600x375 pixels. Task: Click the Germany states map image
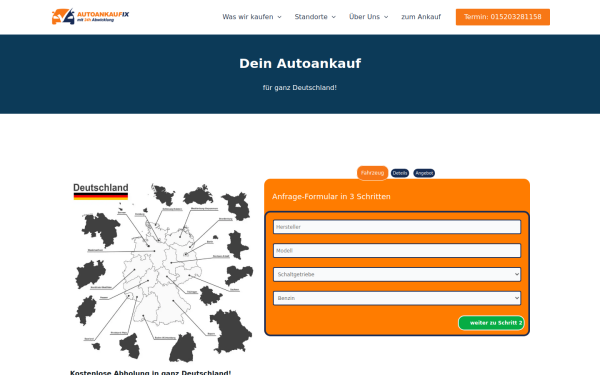pyautogui.click(x=163, y=272)
